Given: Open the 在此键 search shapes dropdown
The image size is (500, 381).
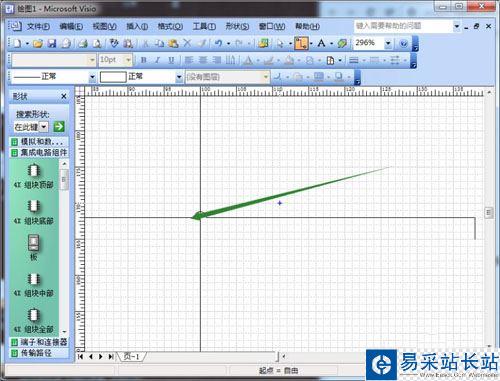Looking at the screenshot, I should point(44,127).
